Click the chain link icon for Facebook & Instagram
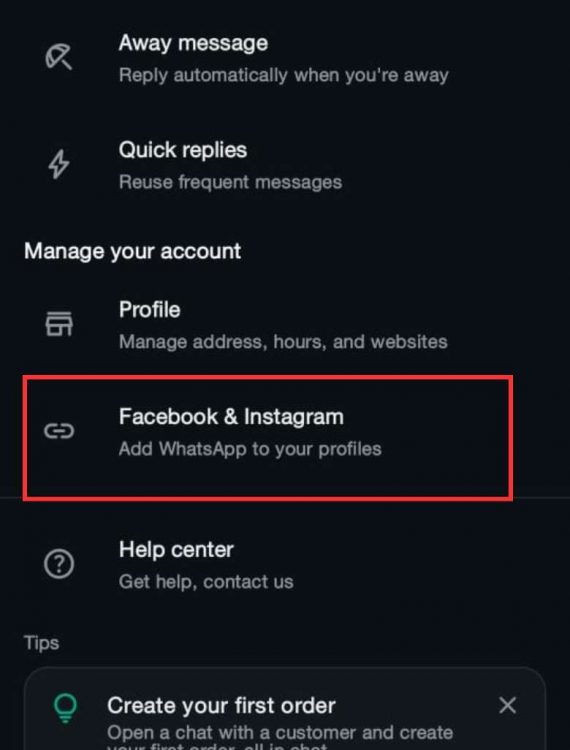Screen dimensions: 570x750 pyautogui.click(x=59, y=431)
